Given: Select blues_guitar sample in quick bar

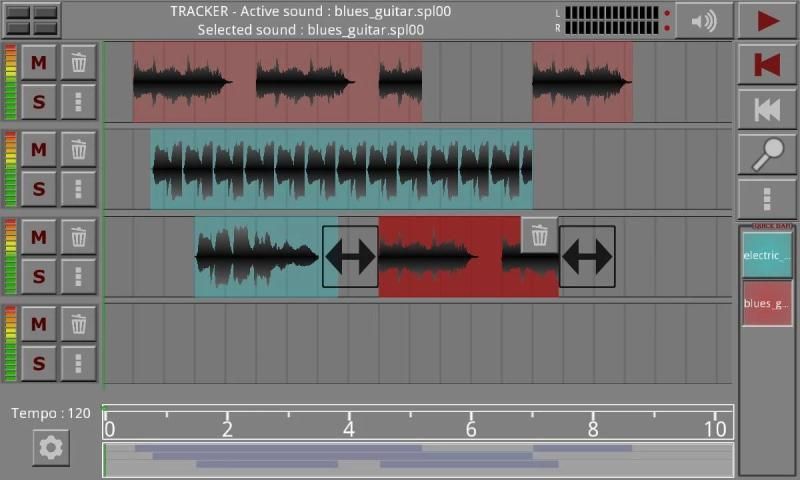Looking at the screenshot, I should [767, 303].
